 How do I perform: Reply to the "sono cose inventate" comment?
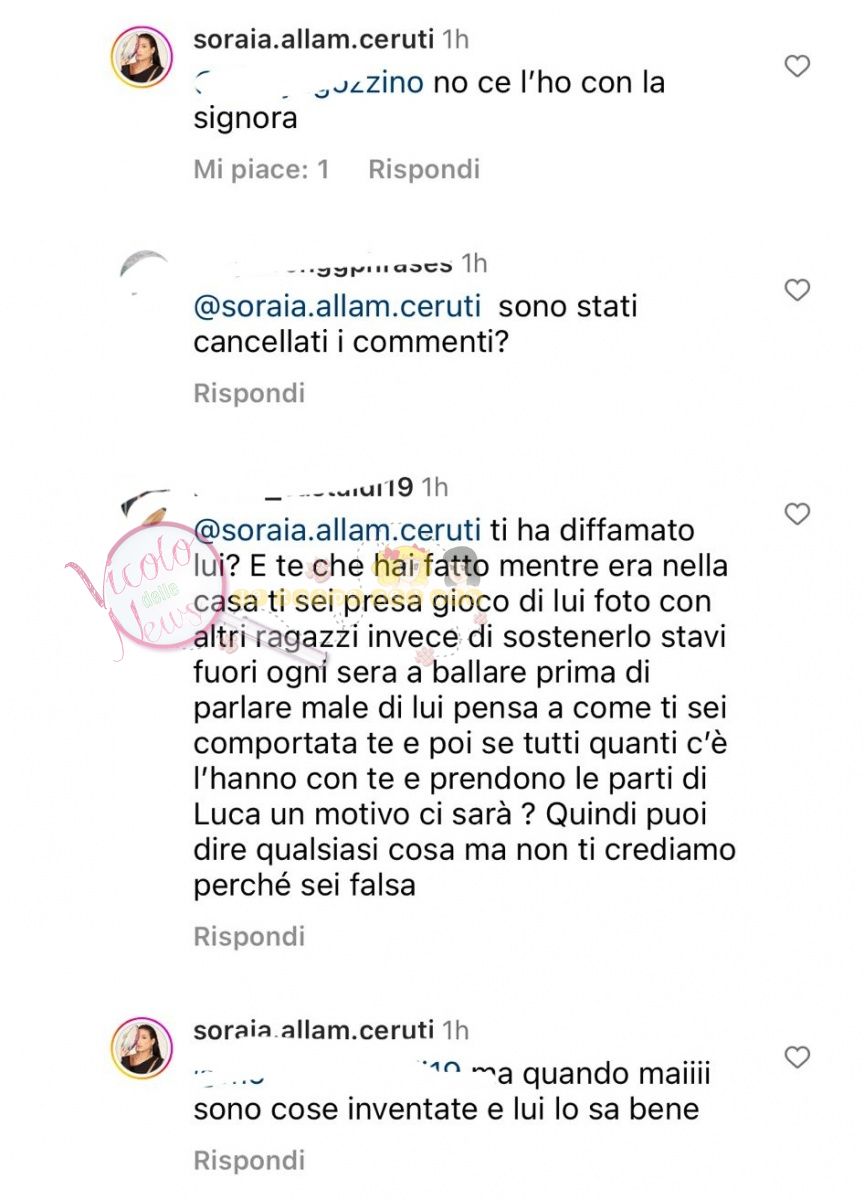click(249, 1161)
